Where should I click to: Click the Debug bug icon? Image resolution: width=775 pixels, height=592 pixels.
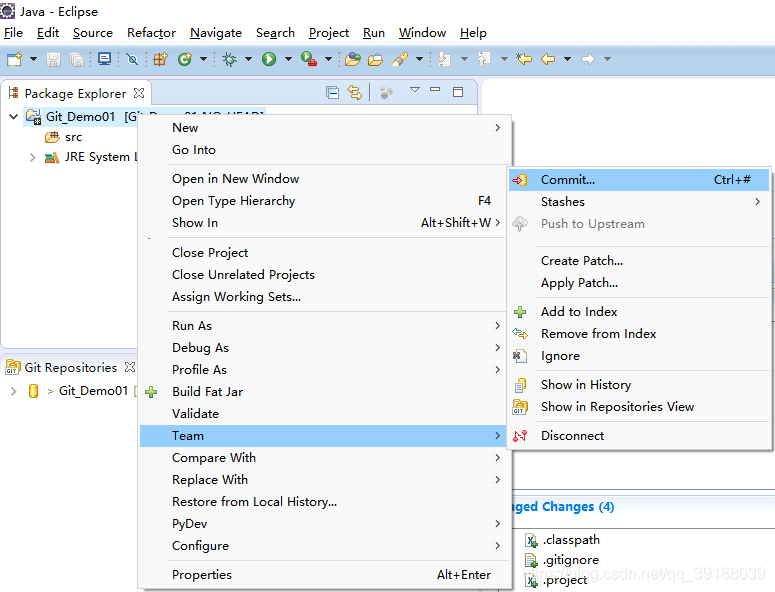point(229,59)
